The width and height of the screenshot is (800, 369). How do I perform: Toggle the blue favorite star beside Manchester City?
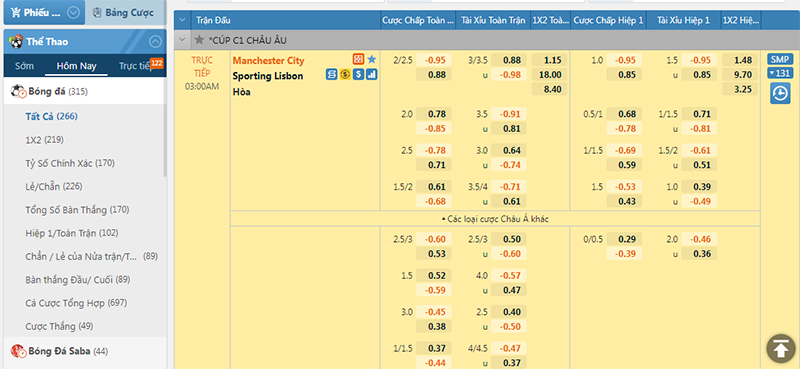tap(372, 60)
